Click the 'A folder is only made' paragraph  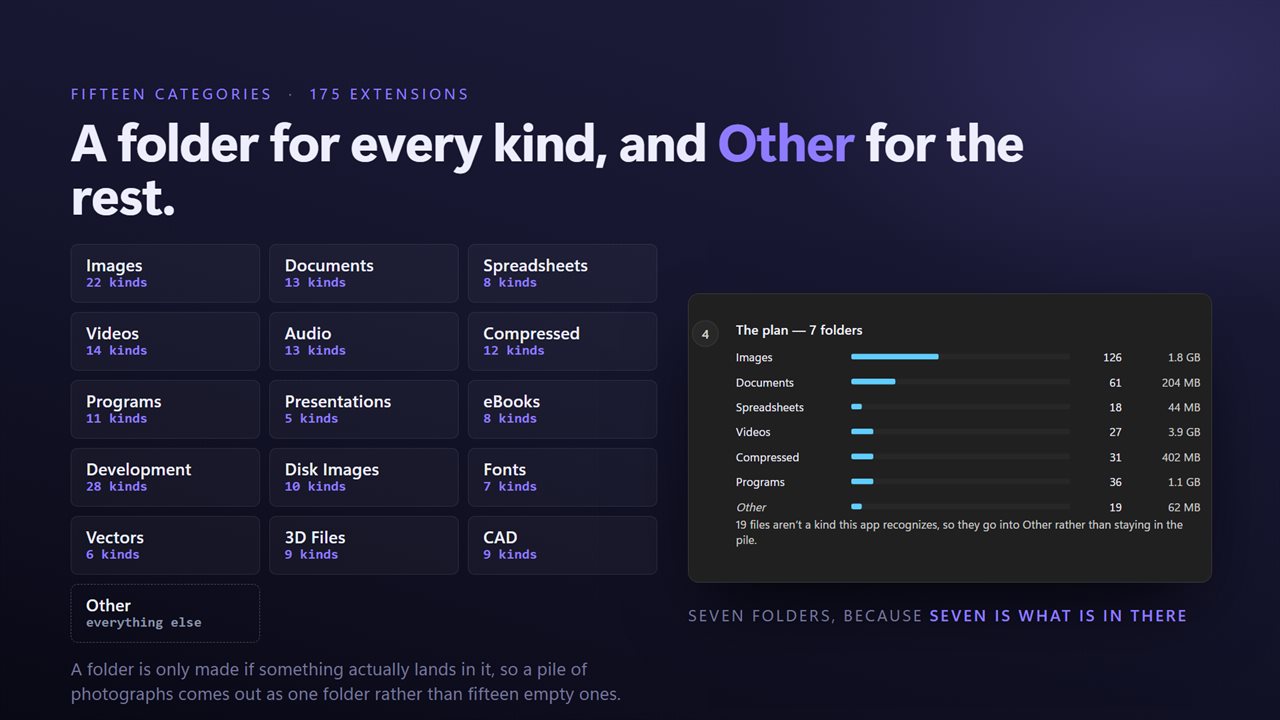coord(346,681)
